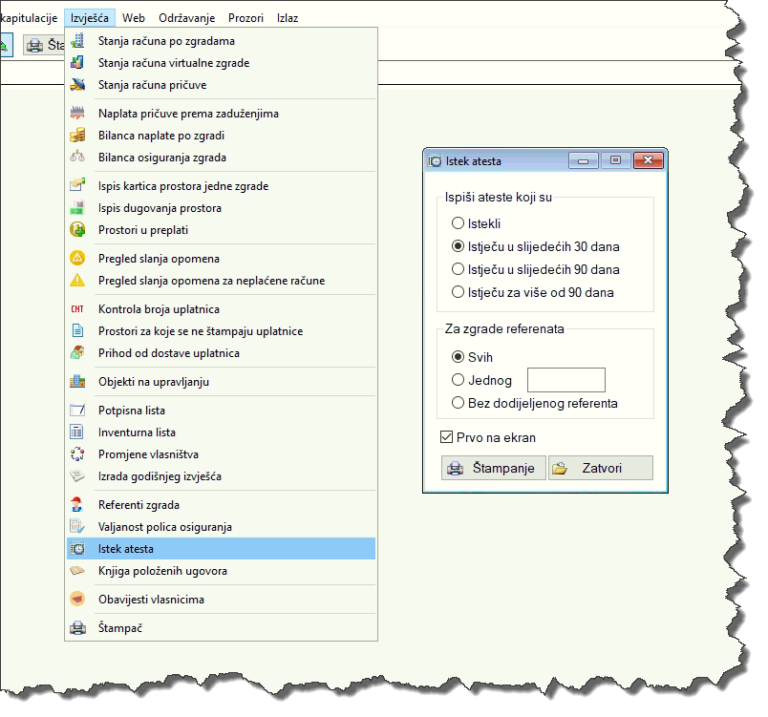Image resolution: width=768 pixels, height=717 pixels.
Task: Open the Izvješća menu
Action: coord(89,18)
